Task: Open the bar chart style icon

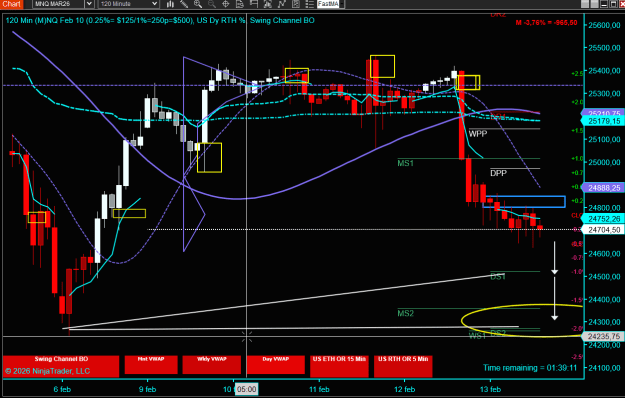Action: pos(170,4)
